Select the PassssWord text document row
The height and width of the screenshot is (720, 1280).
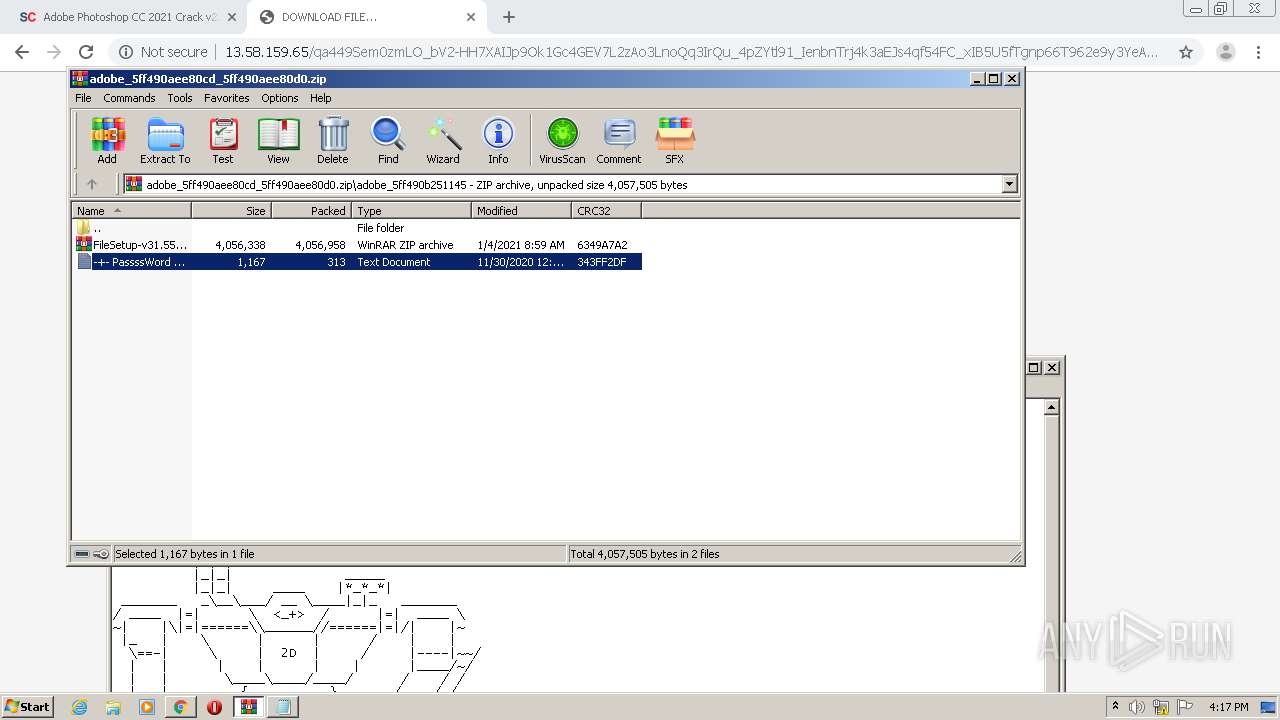[357, 262]
